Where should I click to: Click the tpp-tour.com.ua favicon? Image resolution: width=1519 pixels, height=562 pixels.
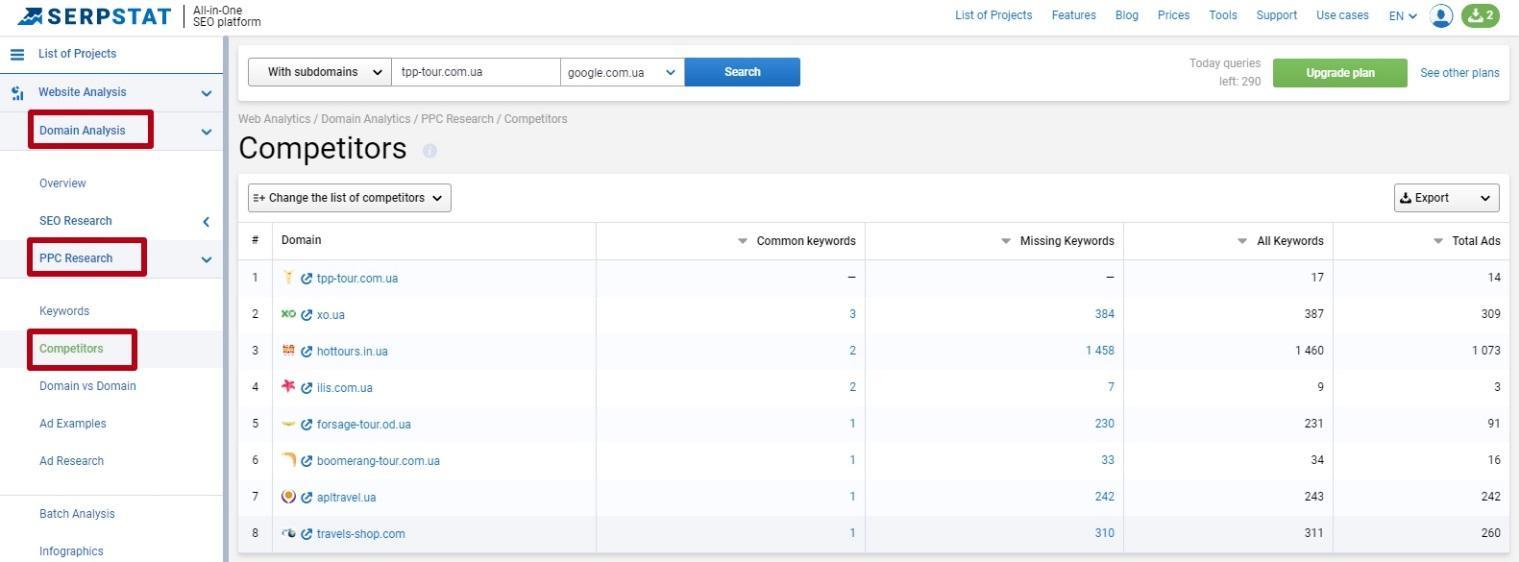[288, 277]
